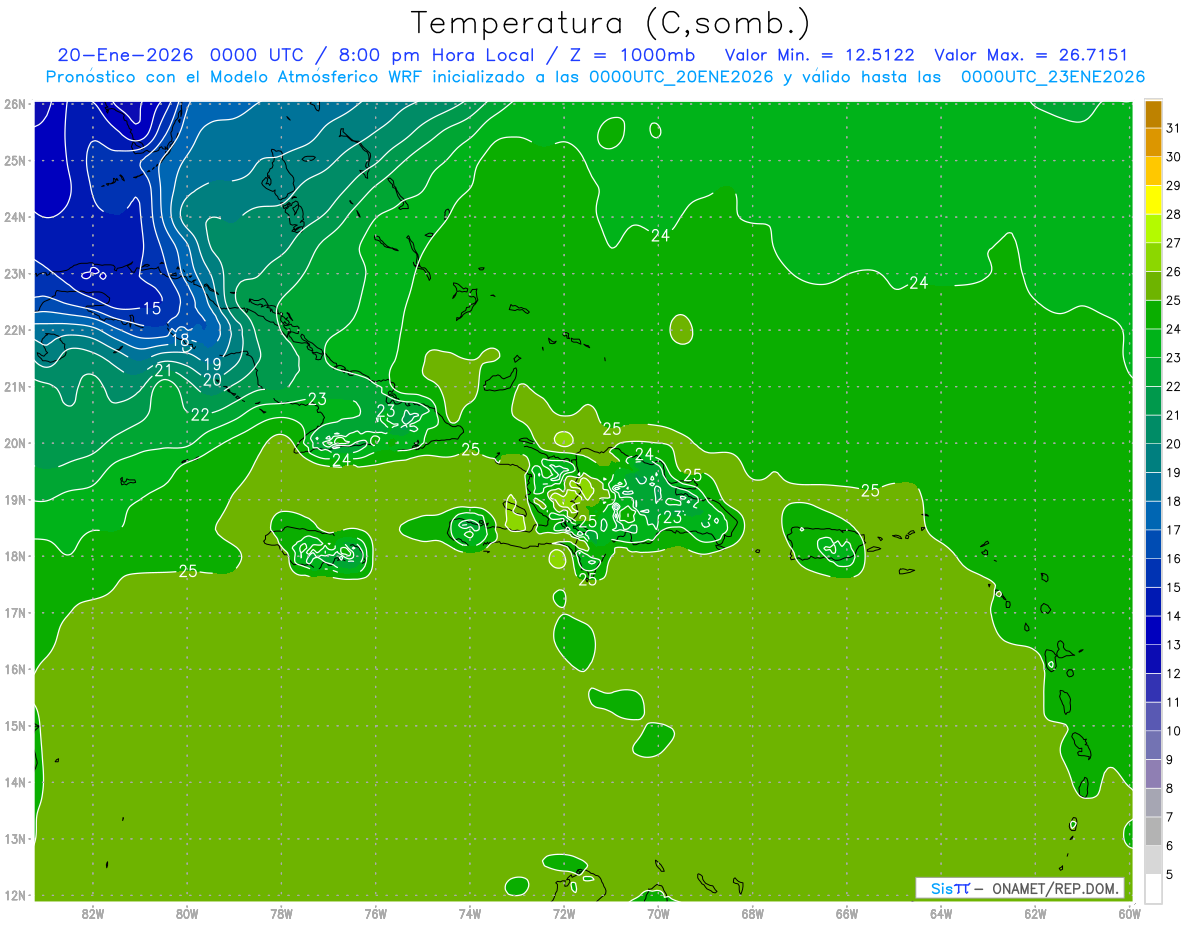The width and height of the screenshot is (1200, 927).
Task: Select the "Valor Max. = 26.7151" readout
Action: (1030, 56)
